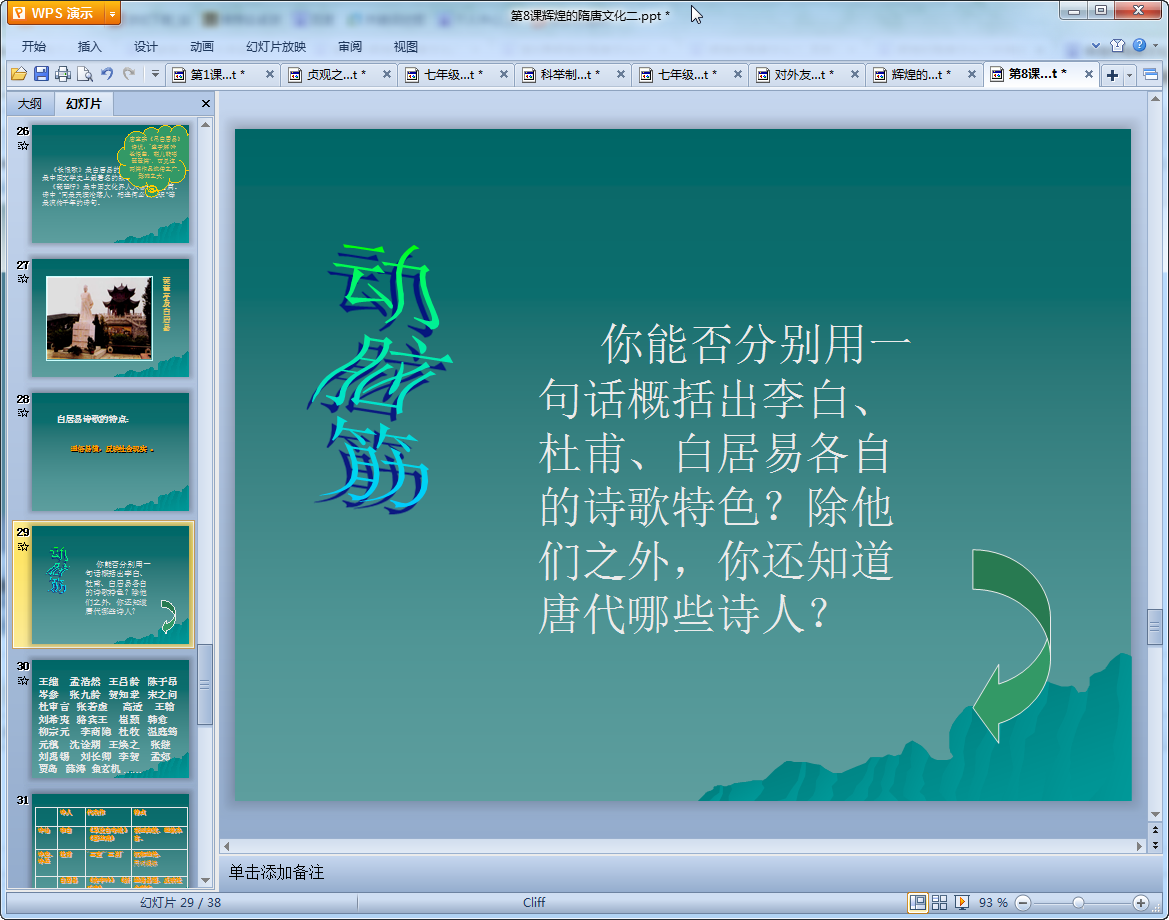Click the Open folder toolbar icon
1169x920 pixels.
click(19, 74)
